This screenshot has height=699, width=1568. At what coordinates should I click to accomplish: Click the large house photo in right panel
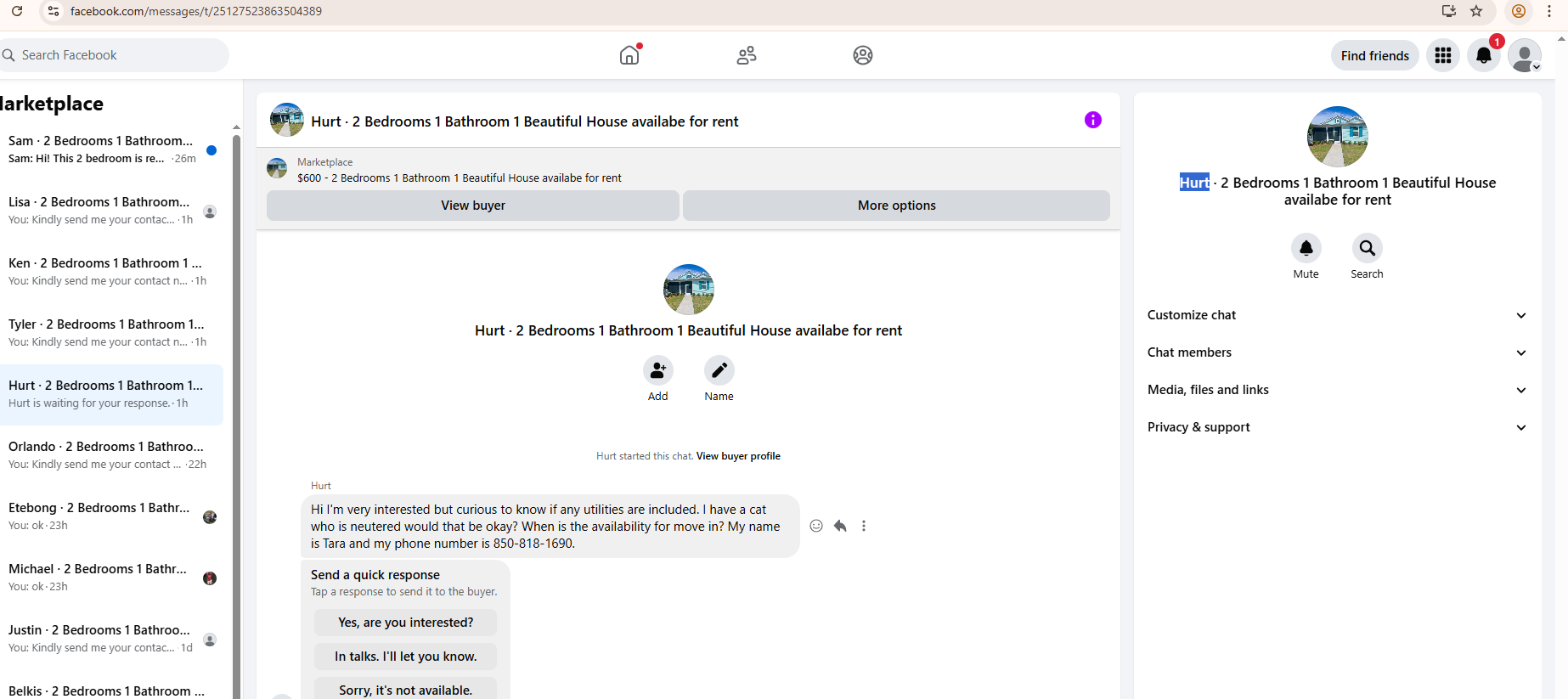coord(1338,137)
